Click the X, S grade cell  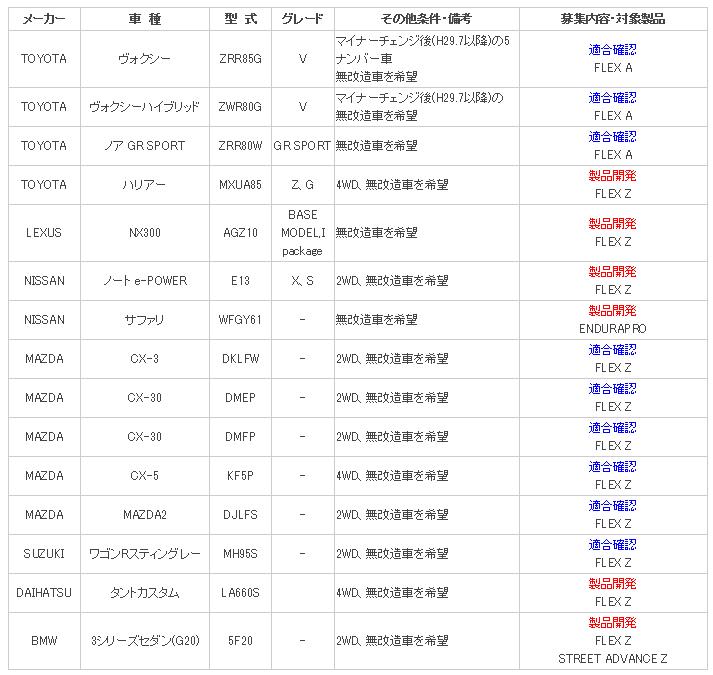302,281
